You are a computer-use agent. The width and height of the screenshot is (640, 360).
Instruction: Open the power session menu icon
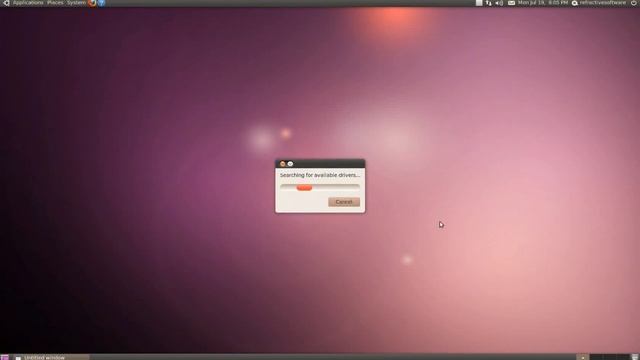(x=634, y=3)
